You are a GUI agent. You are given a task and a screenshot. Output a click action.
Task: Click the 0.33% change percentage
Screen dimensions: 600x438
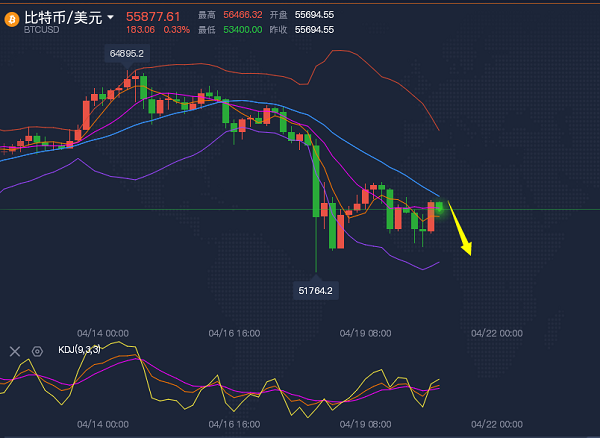click(x=175, y=30)
